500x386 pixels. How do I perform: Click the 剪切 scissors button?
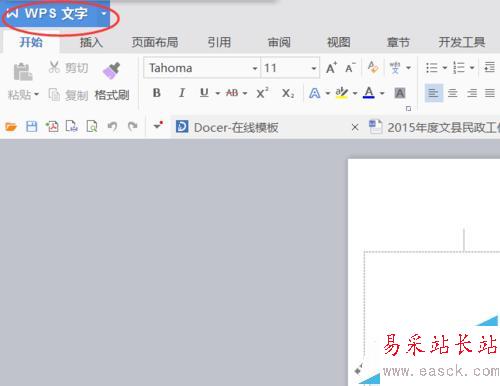[x=68, y=68]
